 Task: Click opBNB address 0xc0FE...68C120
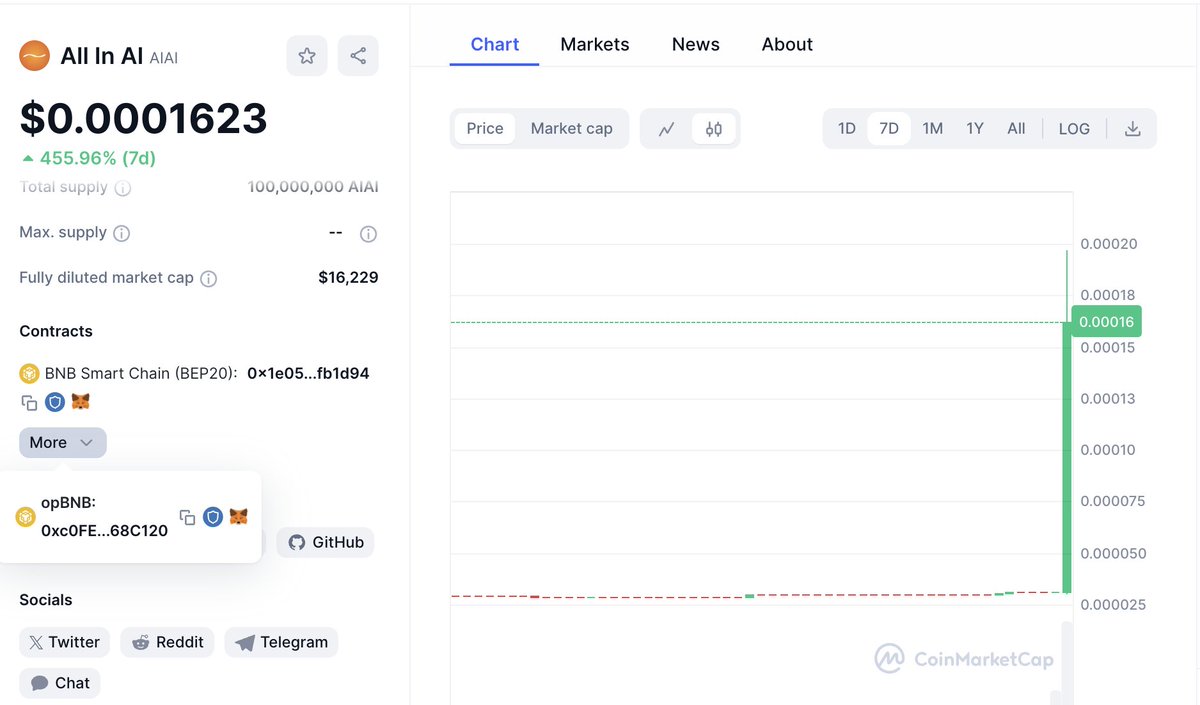pos(104,531)
